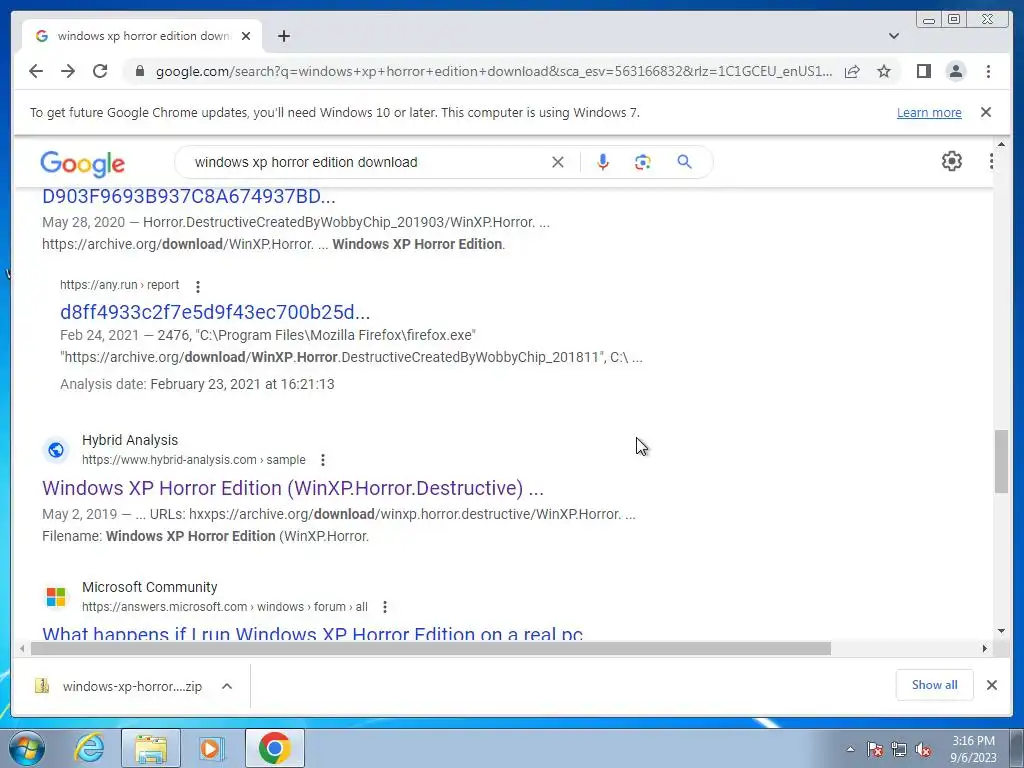Select the windows xp horror edition tab

(x=143, y=36)
